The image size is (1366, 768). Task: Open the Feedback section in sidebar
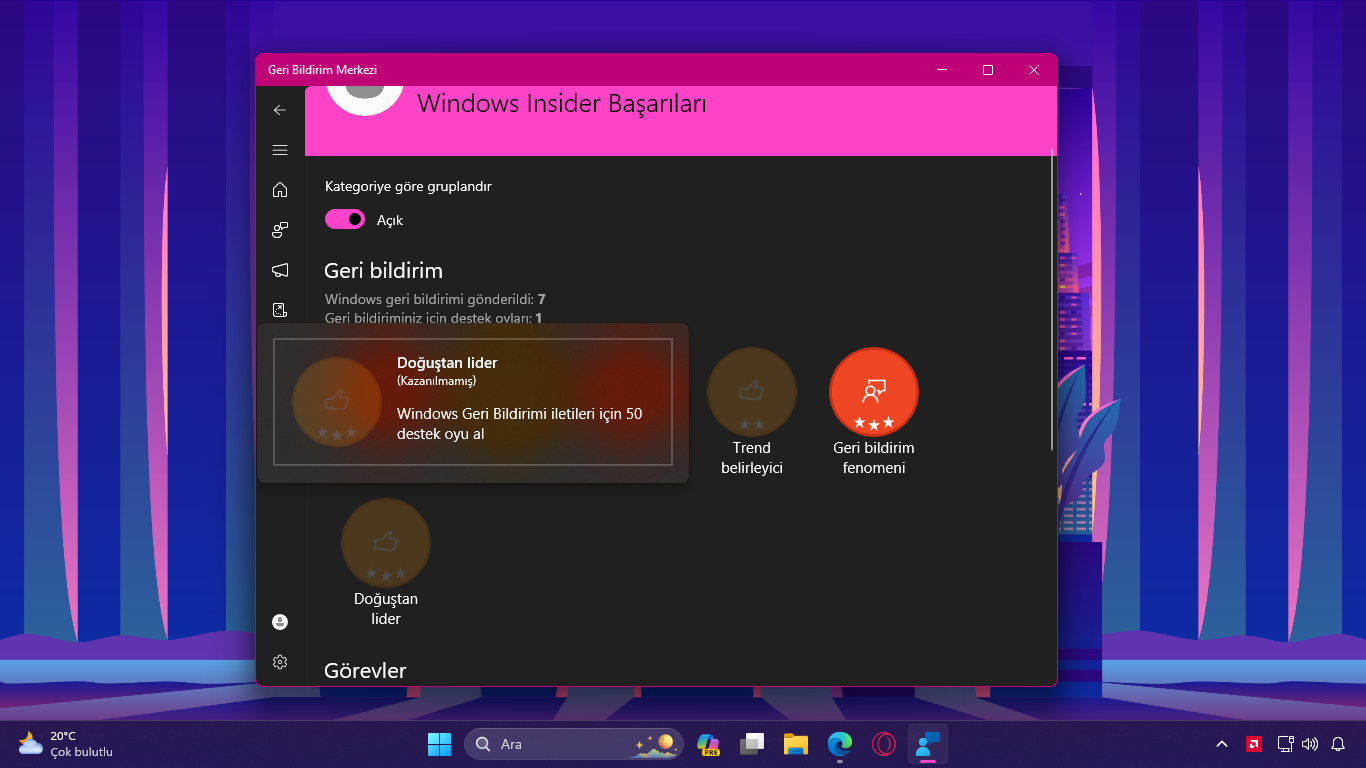click(280, 230)
